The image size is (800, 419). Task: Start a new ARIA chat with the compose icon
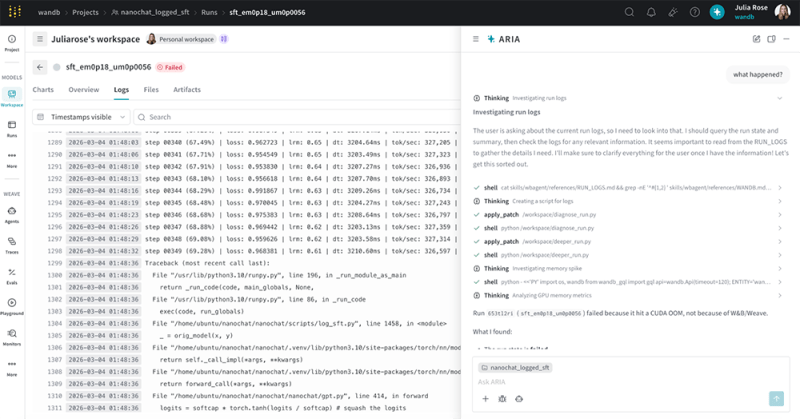click(756, 39)
